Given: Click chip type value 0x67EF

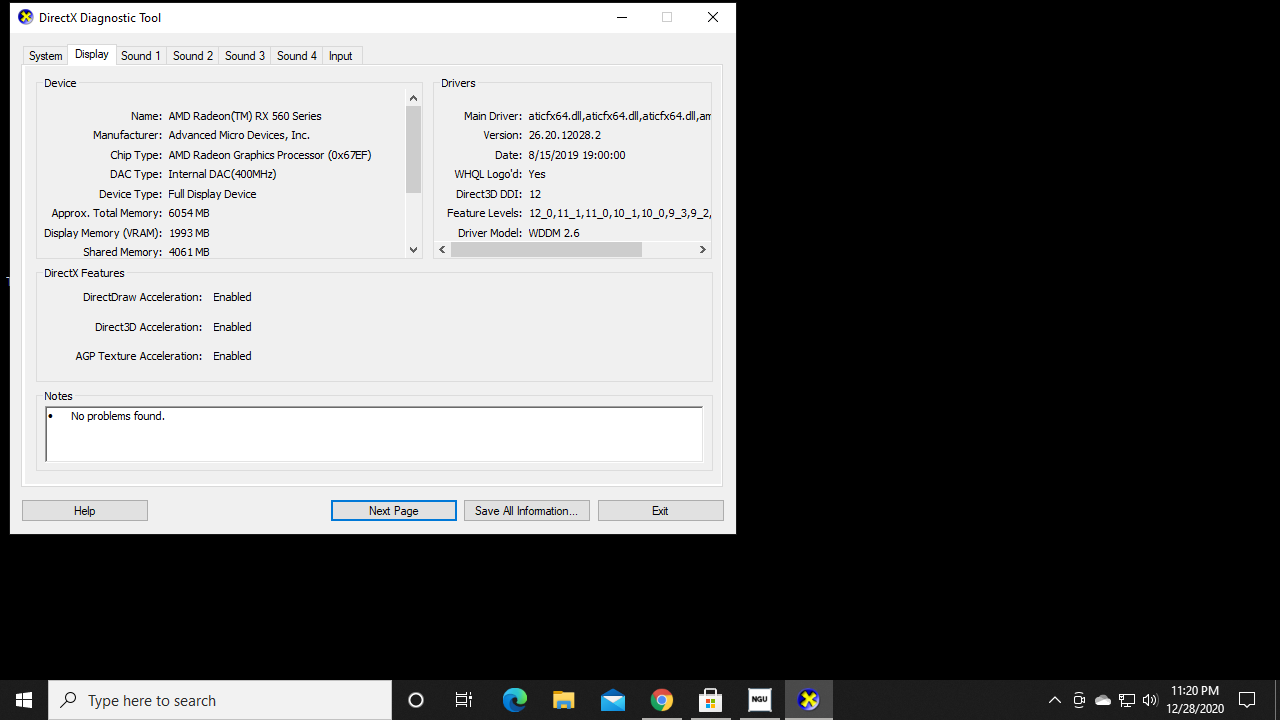Looking at the screenshot, I should pos(270,155).
